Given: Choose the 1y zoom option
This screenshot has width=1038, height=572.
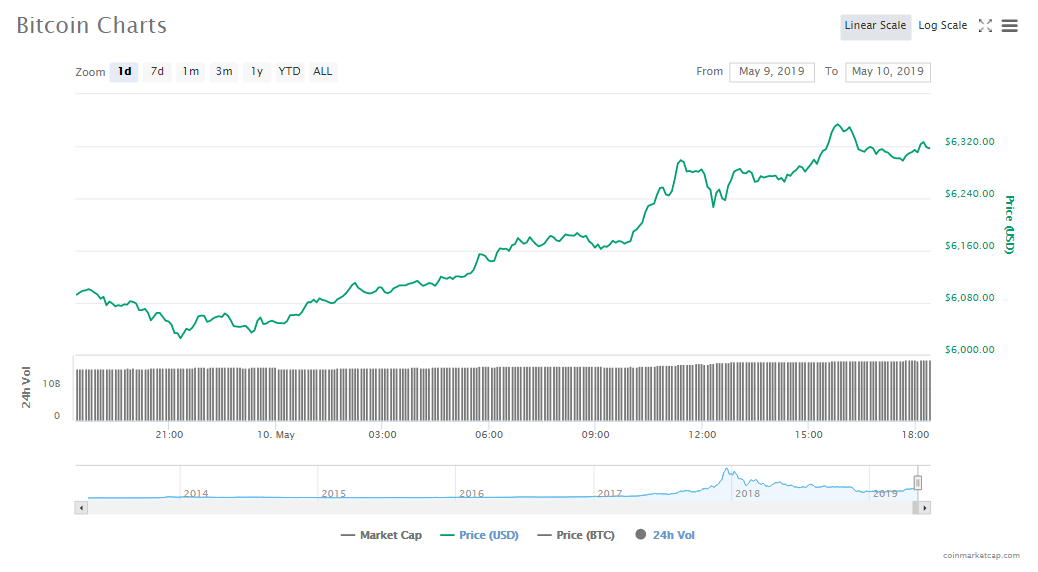Looking at the screenshot, I should 257,72.
